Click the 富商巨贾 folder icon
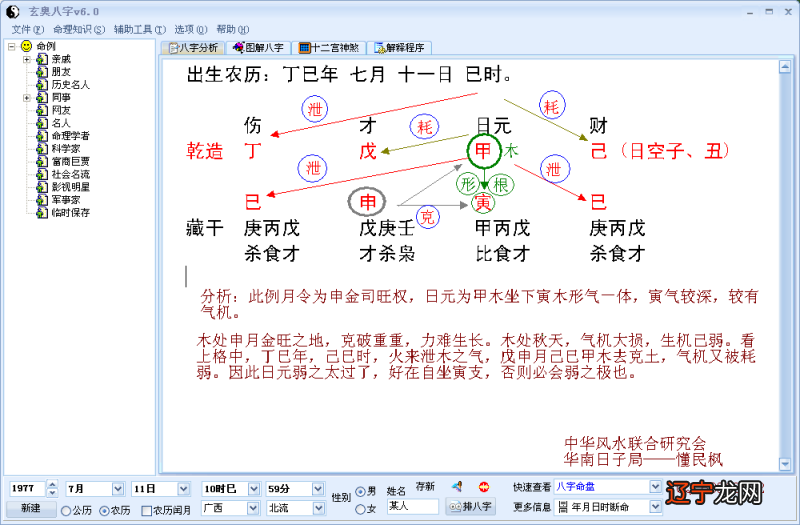800x525 pixels. (42, 161)
